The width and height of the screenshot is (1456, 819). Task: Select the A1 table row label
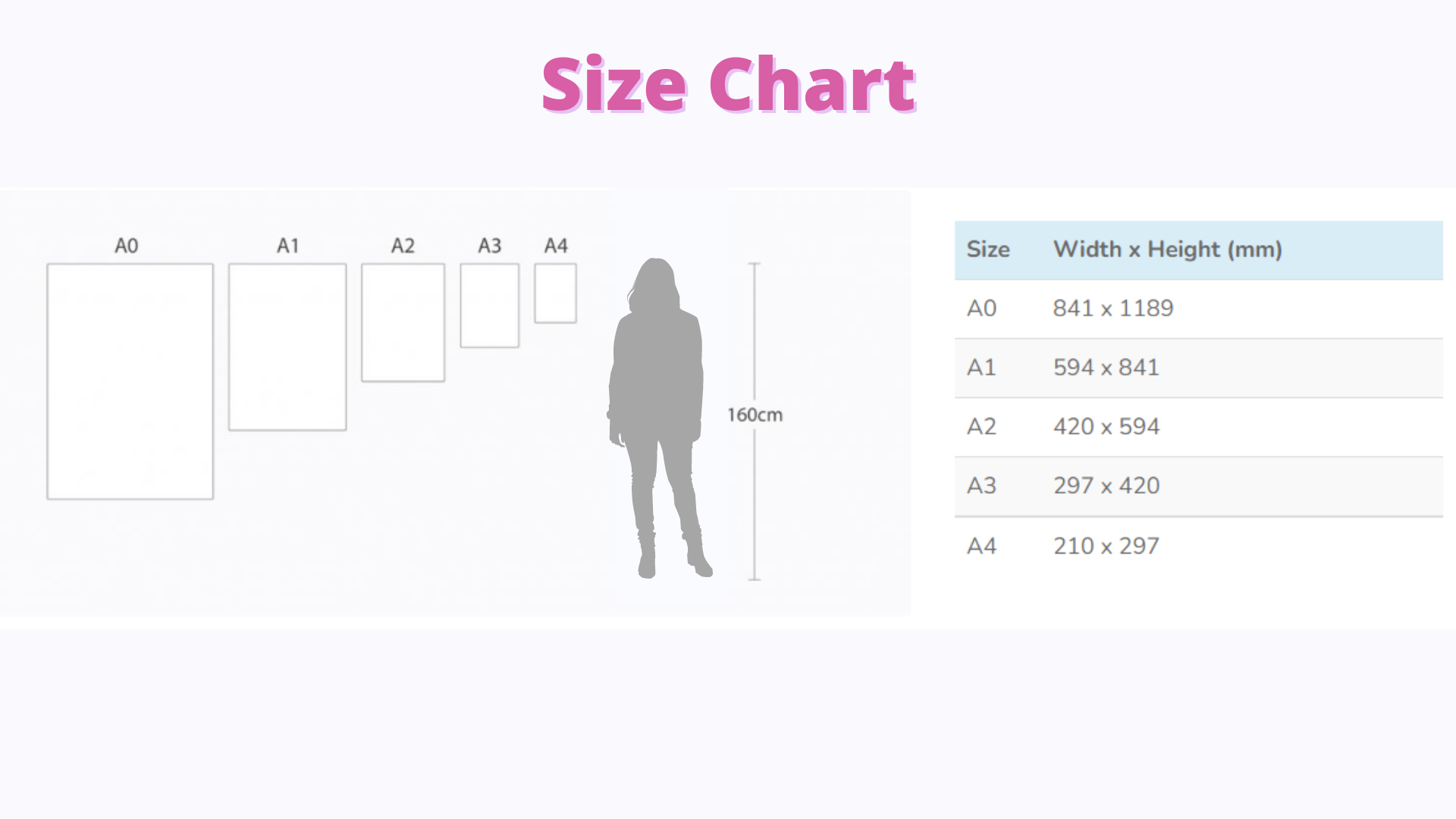pos(981,368)
